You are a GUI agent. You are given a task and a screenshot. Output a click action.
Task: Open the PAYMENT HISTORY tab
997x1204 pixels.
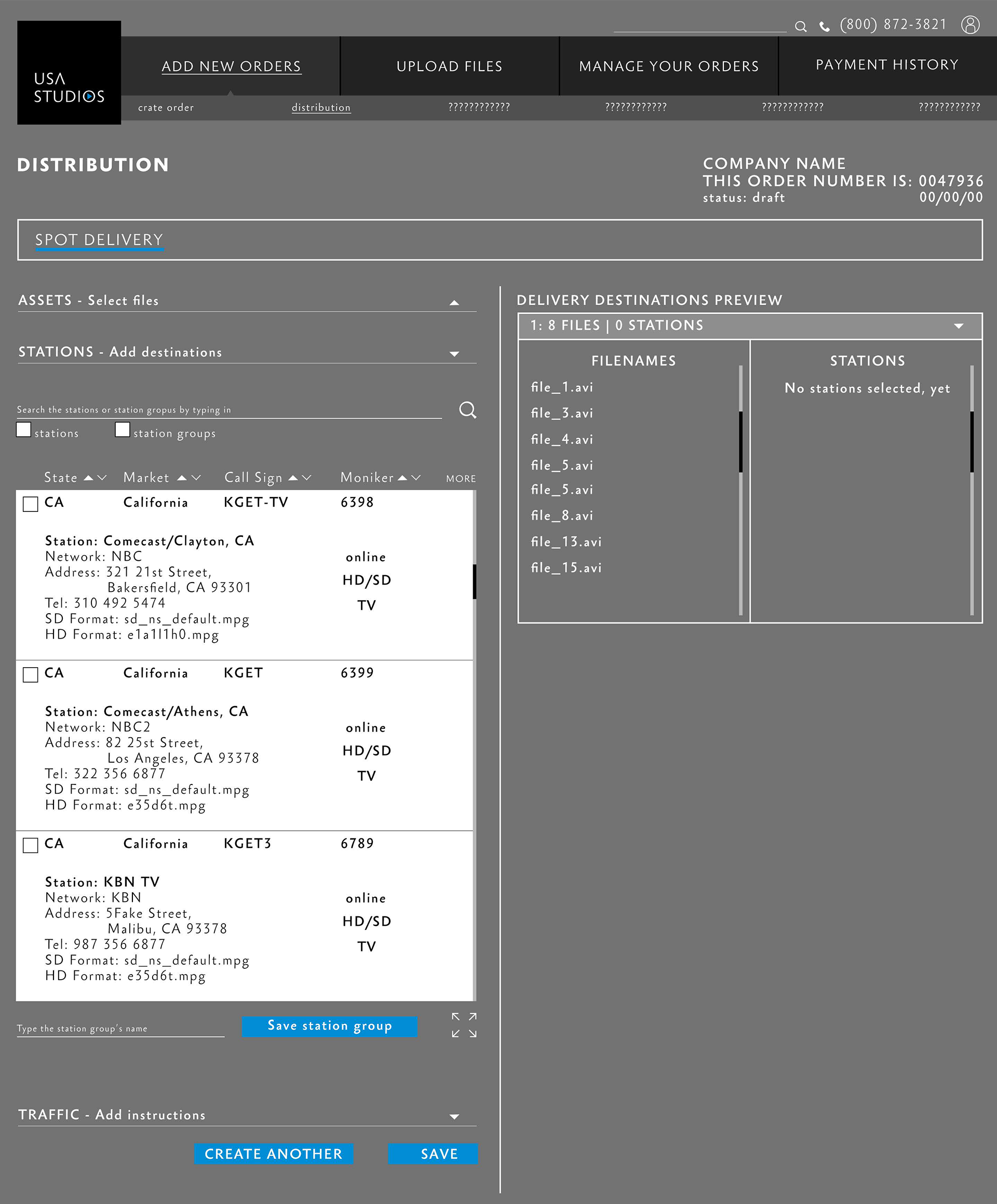click(886, 65)
